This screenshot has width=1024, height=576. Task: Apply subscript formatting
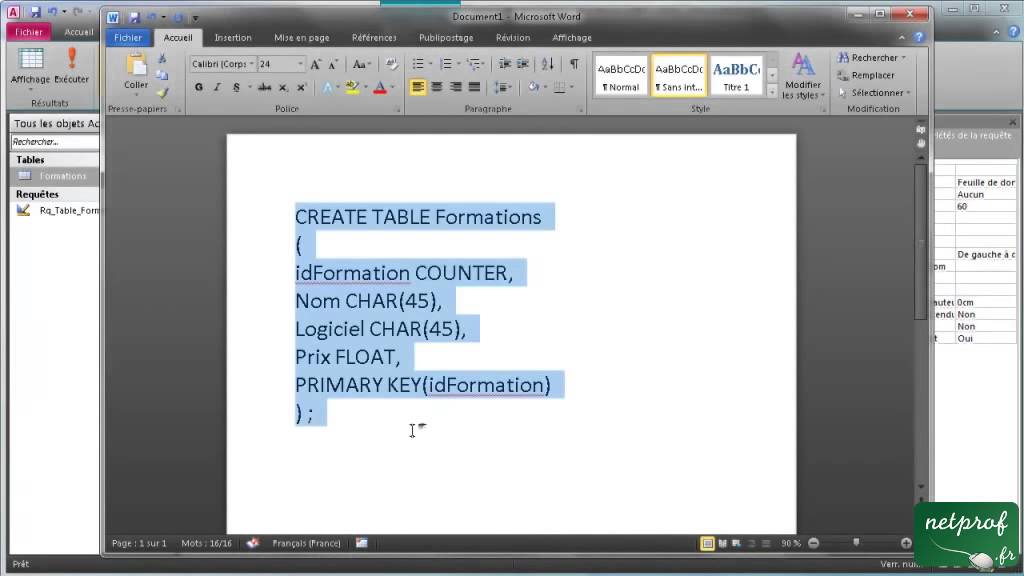pyautogui.click(x=283, y=87)
